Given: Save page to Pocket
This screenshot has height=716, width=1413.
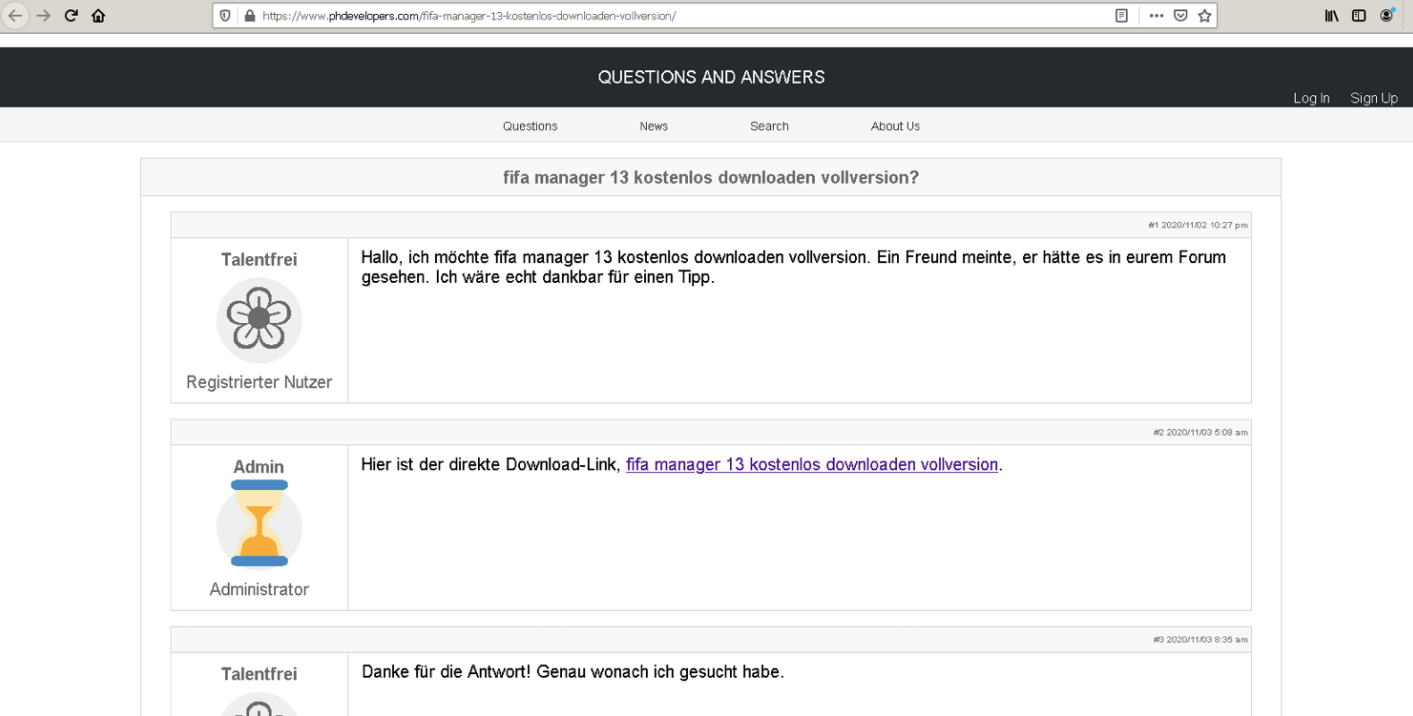Looking at the screenshot, I should pos(1181,16).
